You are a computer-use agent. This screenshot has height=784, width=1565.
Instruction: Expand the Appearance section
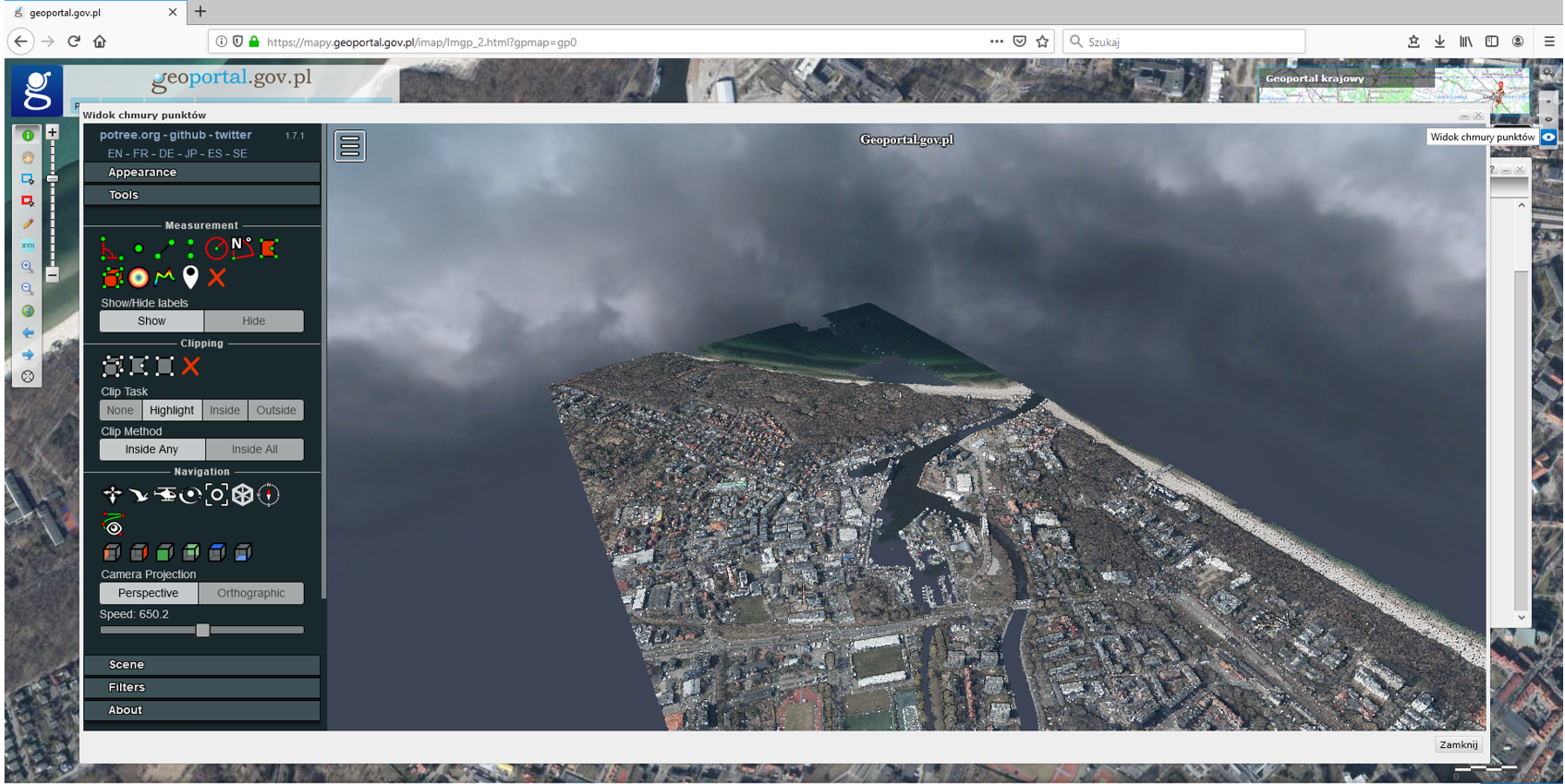point(201,173)
